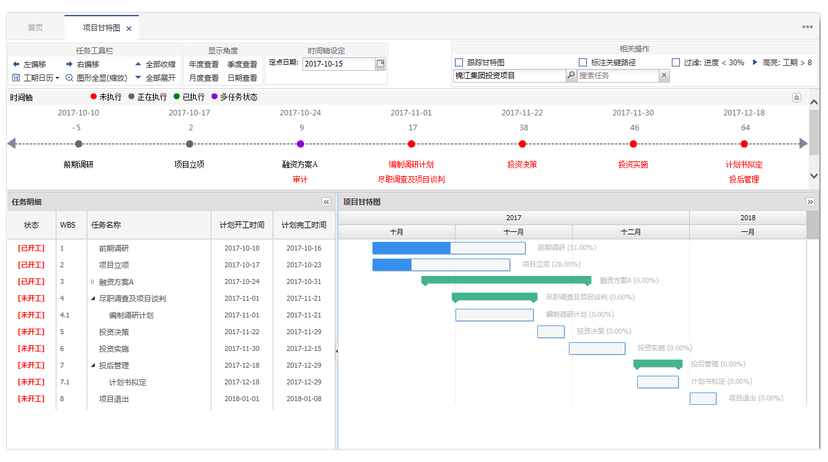This screenshot has width=828, height=462.
Task: Switch to the 首页 tab
Action: [x=35, y=27]
